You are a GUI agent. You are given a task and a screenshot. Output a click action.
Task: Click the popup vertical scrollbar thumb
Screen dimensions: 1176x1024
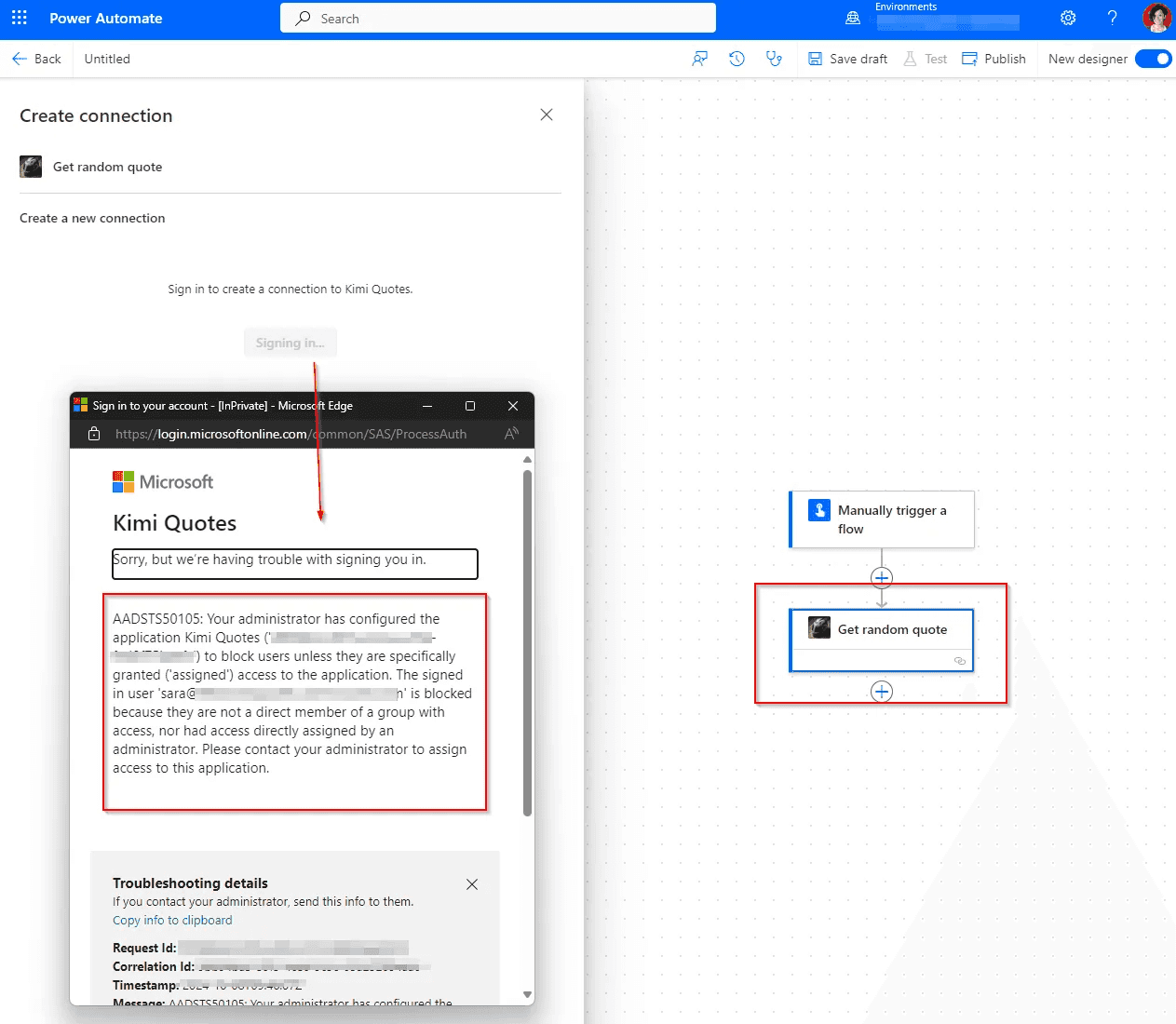(528, 642)
